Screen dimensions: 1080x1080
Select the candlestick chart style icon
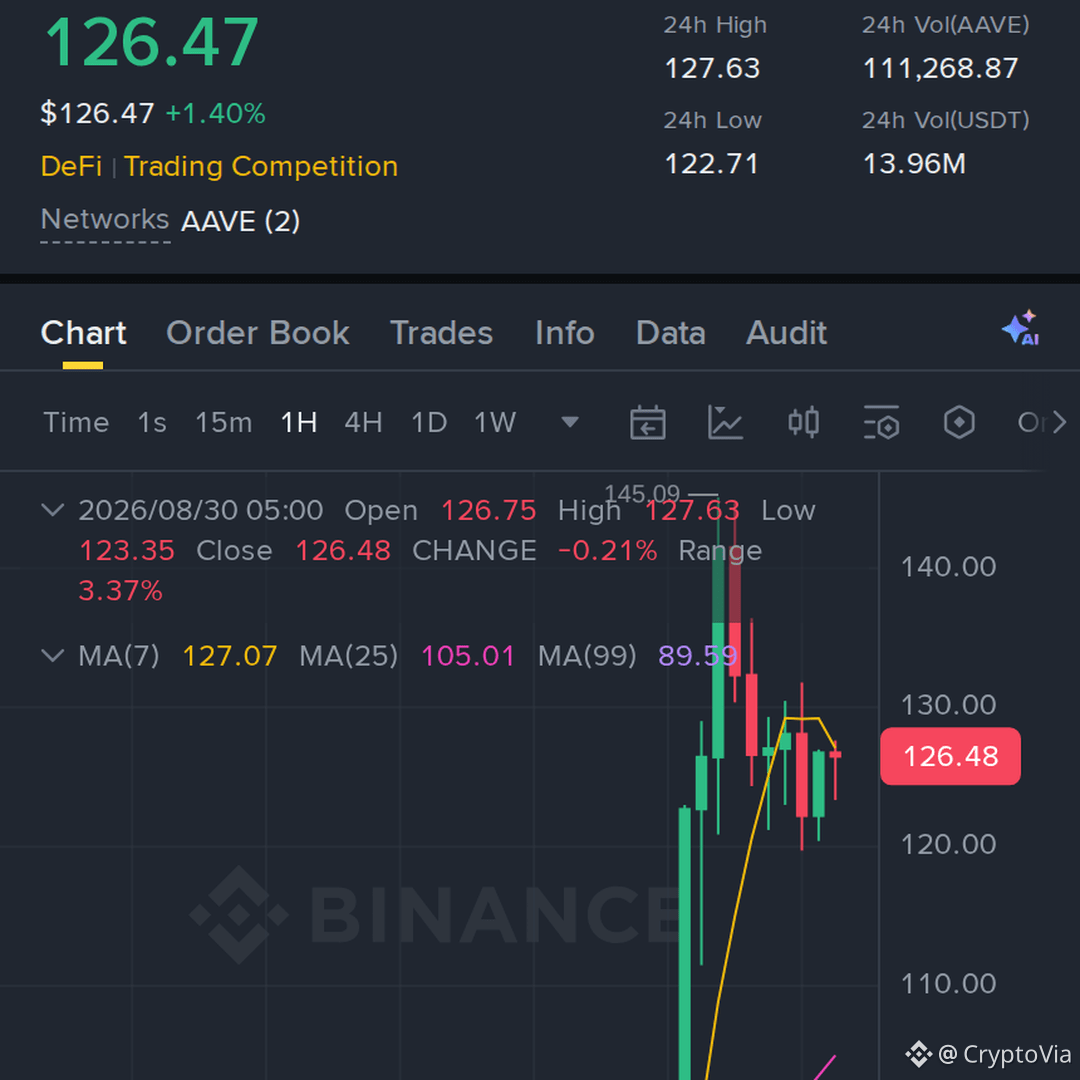(x=803, y=422)
